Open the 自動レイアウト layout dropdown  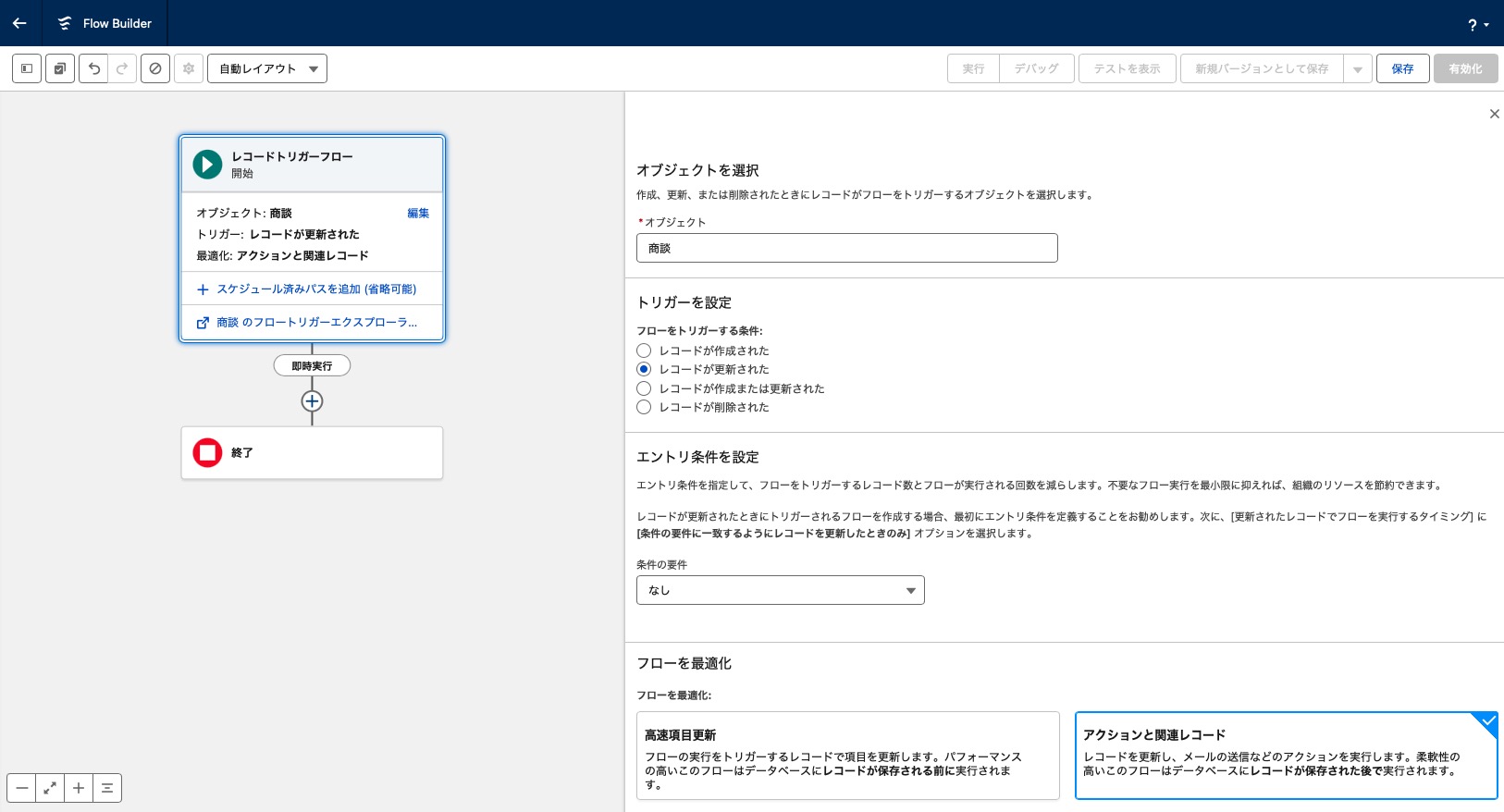(x=267, y=68)
